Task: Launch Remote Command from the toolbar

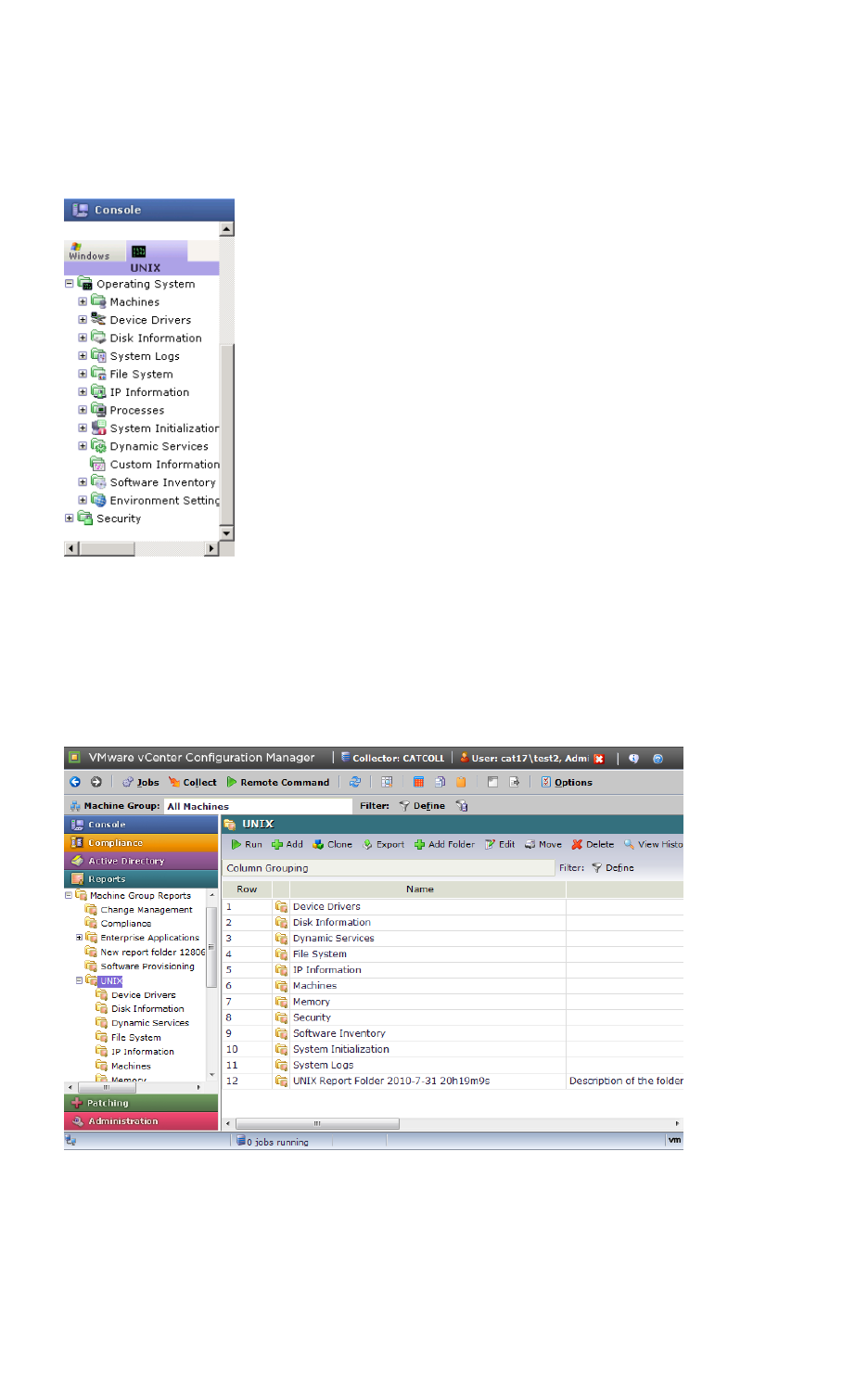Action: 278,782
